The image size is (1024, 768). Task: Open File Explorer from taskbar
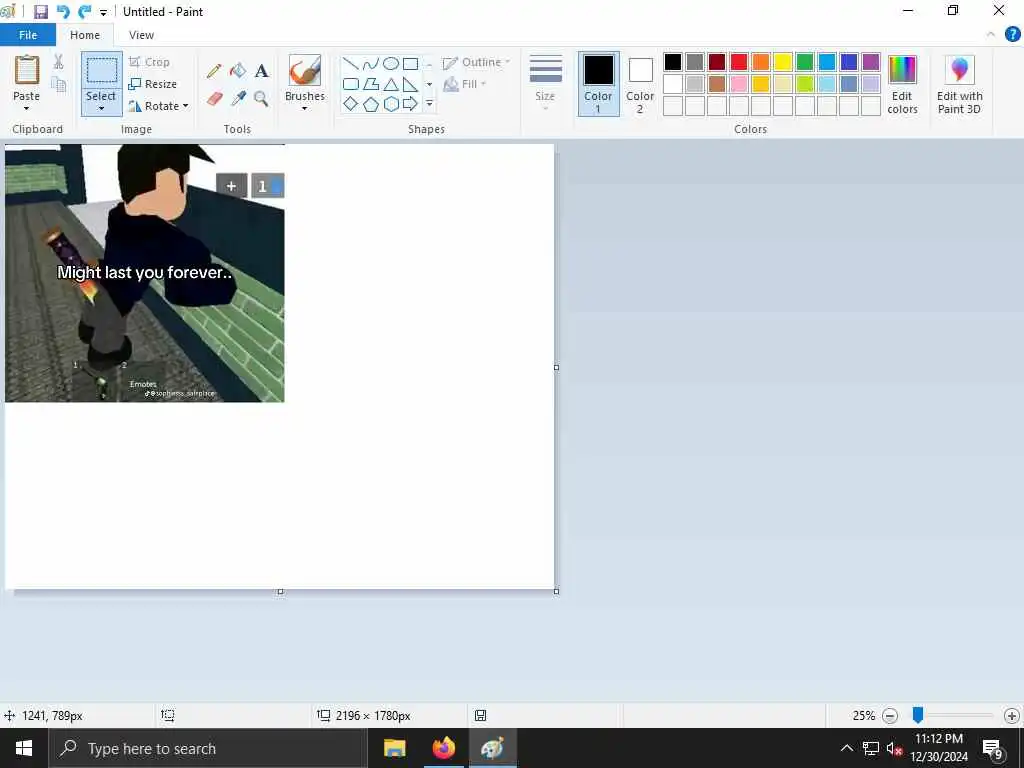point(394,748)
